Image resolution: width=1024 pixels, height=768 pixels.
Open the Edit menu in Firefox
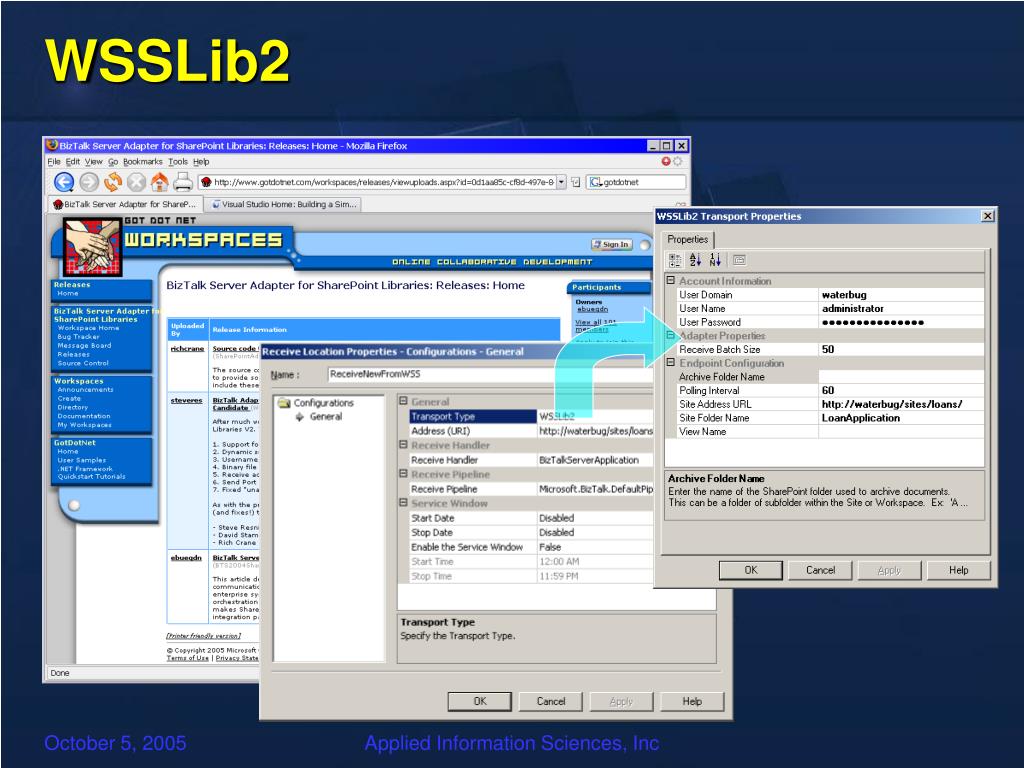tap(72, 161)
